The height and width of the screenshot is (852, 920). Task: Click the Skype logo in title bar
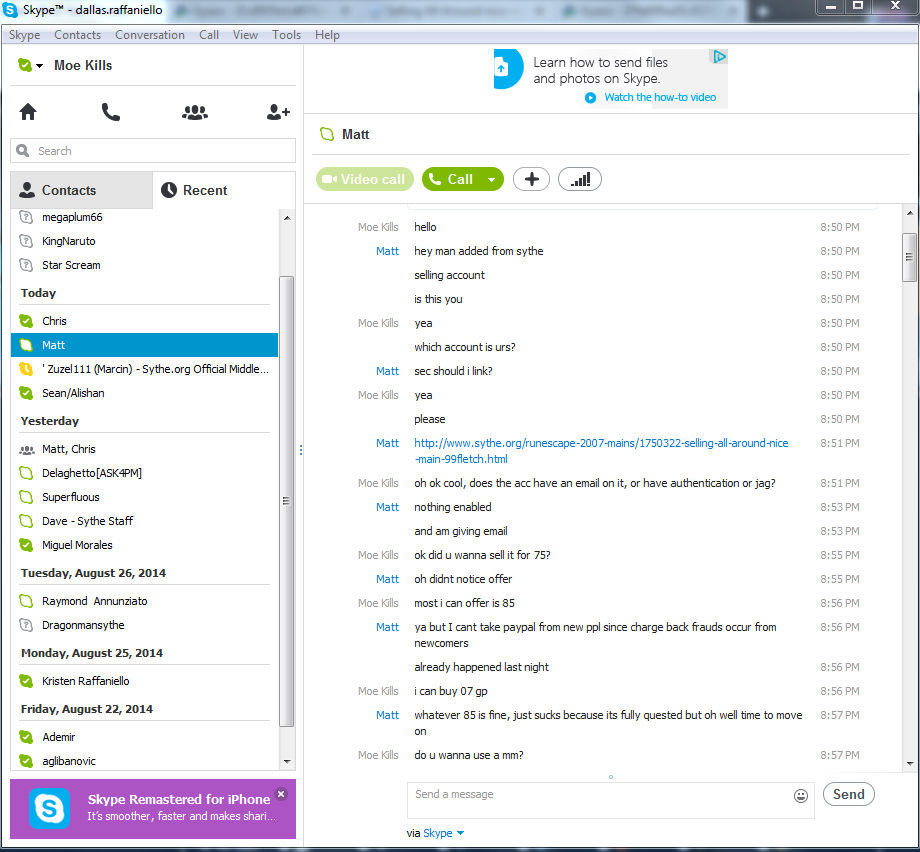[x=10, y=9]
